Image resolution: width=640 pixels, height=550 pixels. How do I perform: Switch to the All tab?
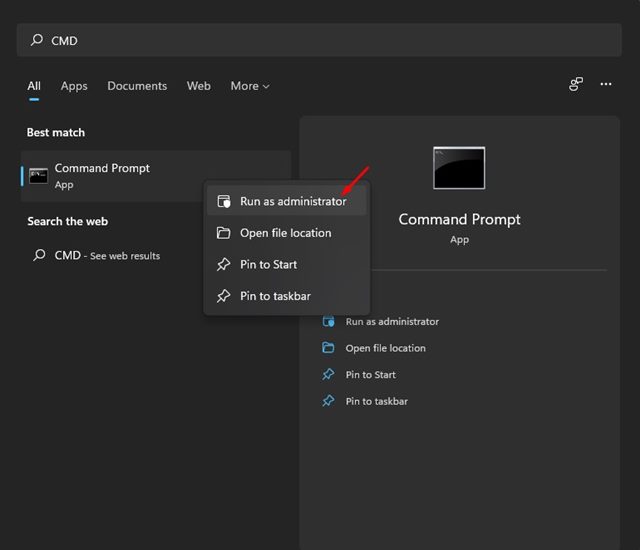[34, 86]
